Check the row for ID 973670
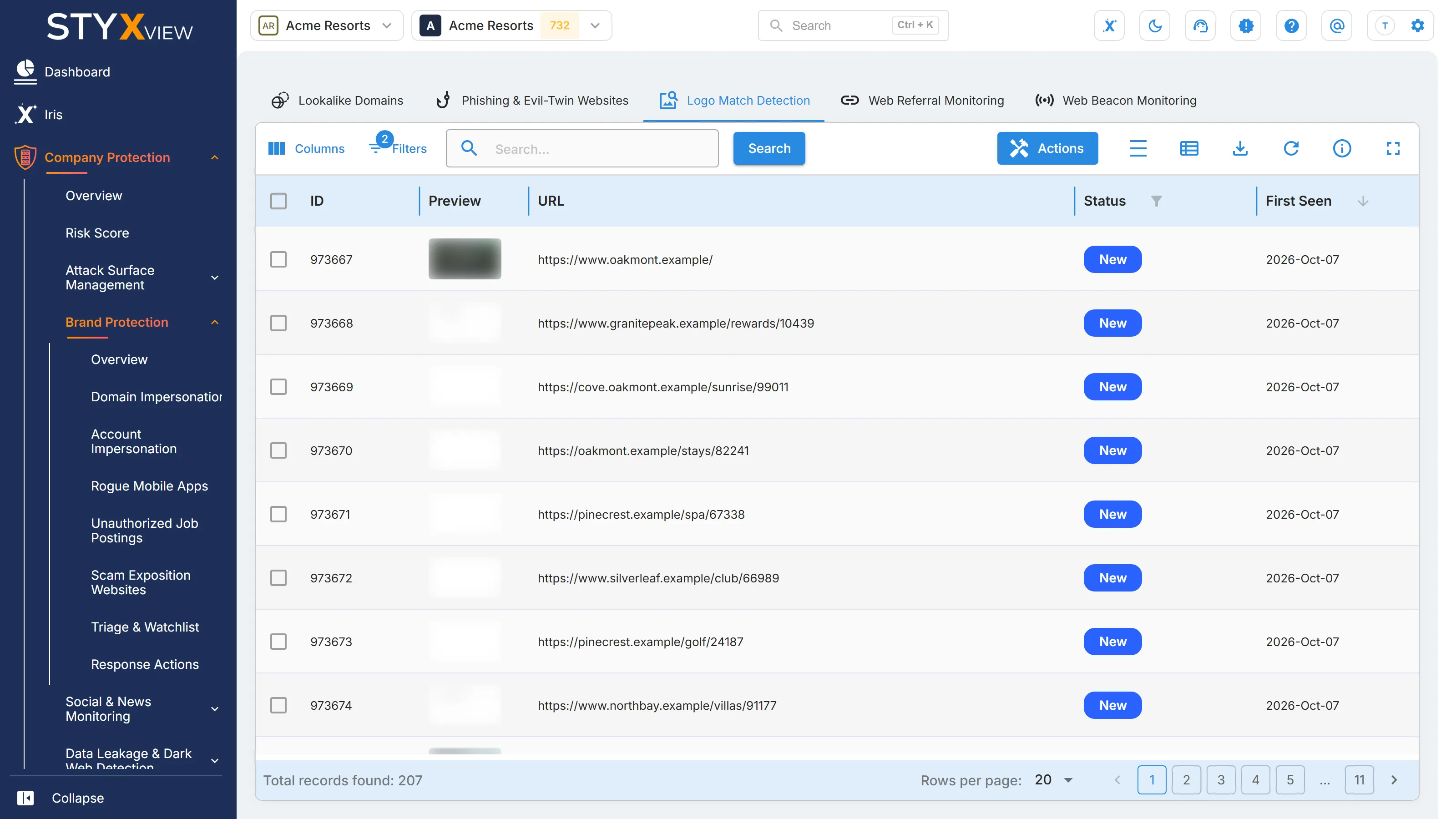Viewport: 1456px width, 819px height. pos(278,450)
